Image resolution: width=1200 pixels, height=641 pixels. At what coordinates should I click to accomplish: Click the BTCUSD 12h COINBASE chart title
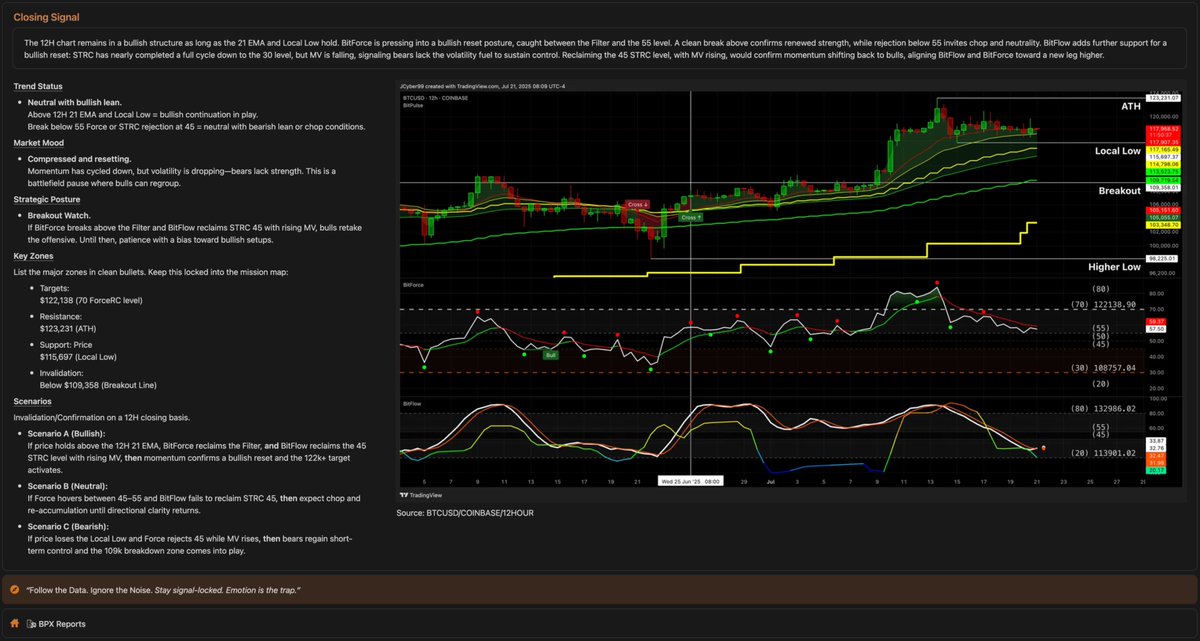click(438, 98)
